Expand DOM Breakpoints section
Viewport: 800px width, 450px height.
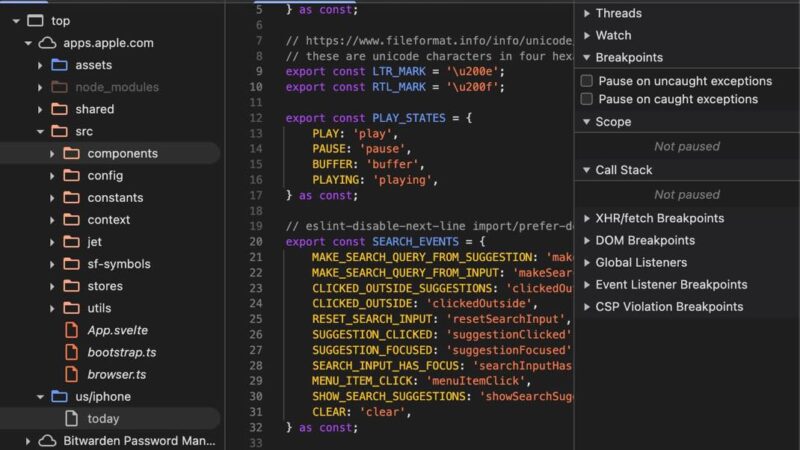587,240
